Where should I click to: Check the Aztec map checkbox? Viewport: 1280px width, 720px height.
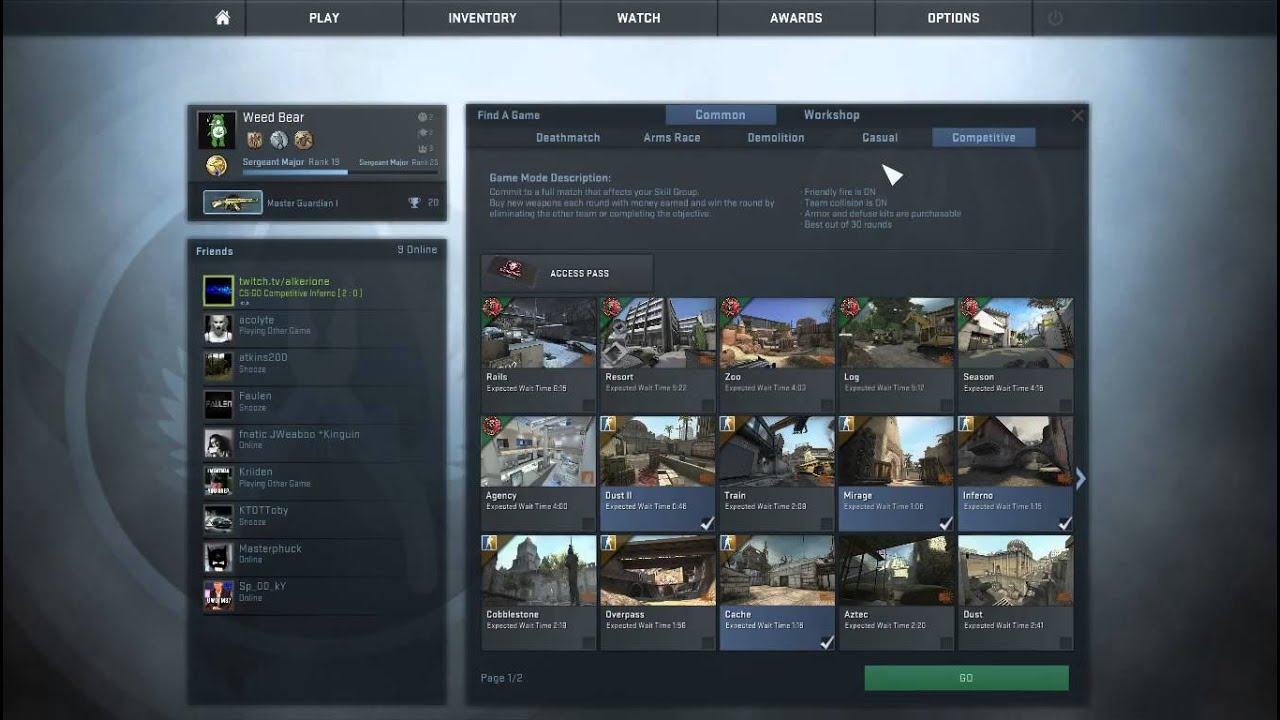coord(946,643)
